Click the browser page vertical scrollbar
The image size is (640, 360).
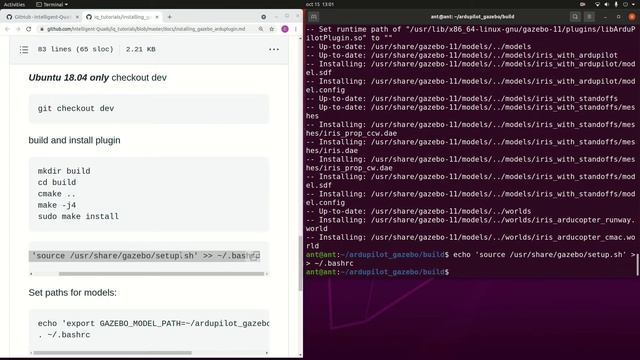pyautogui.click(x=300, y=263)
